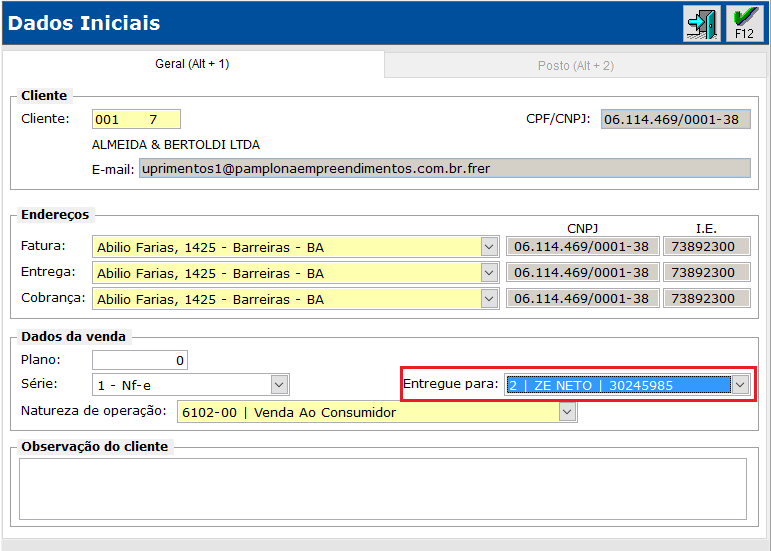
Task: Open the Natureza de operação dropdown arrow
Action: (x=567, y=412)
